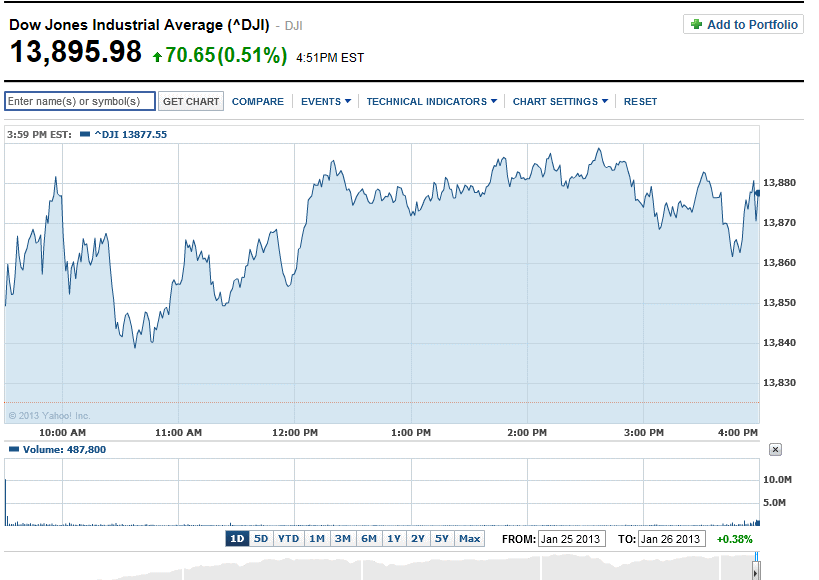This screenshot has width=819, height=580.
Task: Click the FROM date field
Action: point(571,539)
